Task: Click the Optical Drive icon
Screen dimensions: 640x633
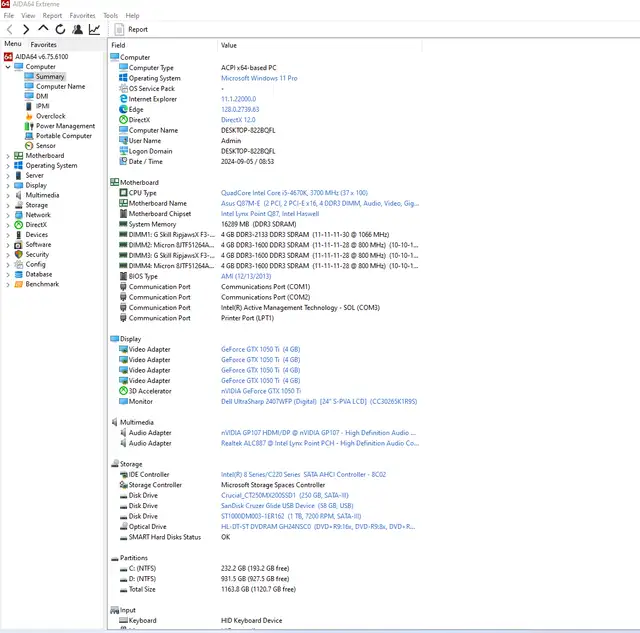Action: point(123,526)
